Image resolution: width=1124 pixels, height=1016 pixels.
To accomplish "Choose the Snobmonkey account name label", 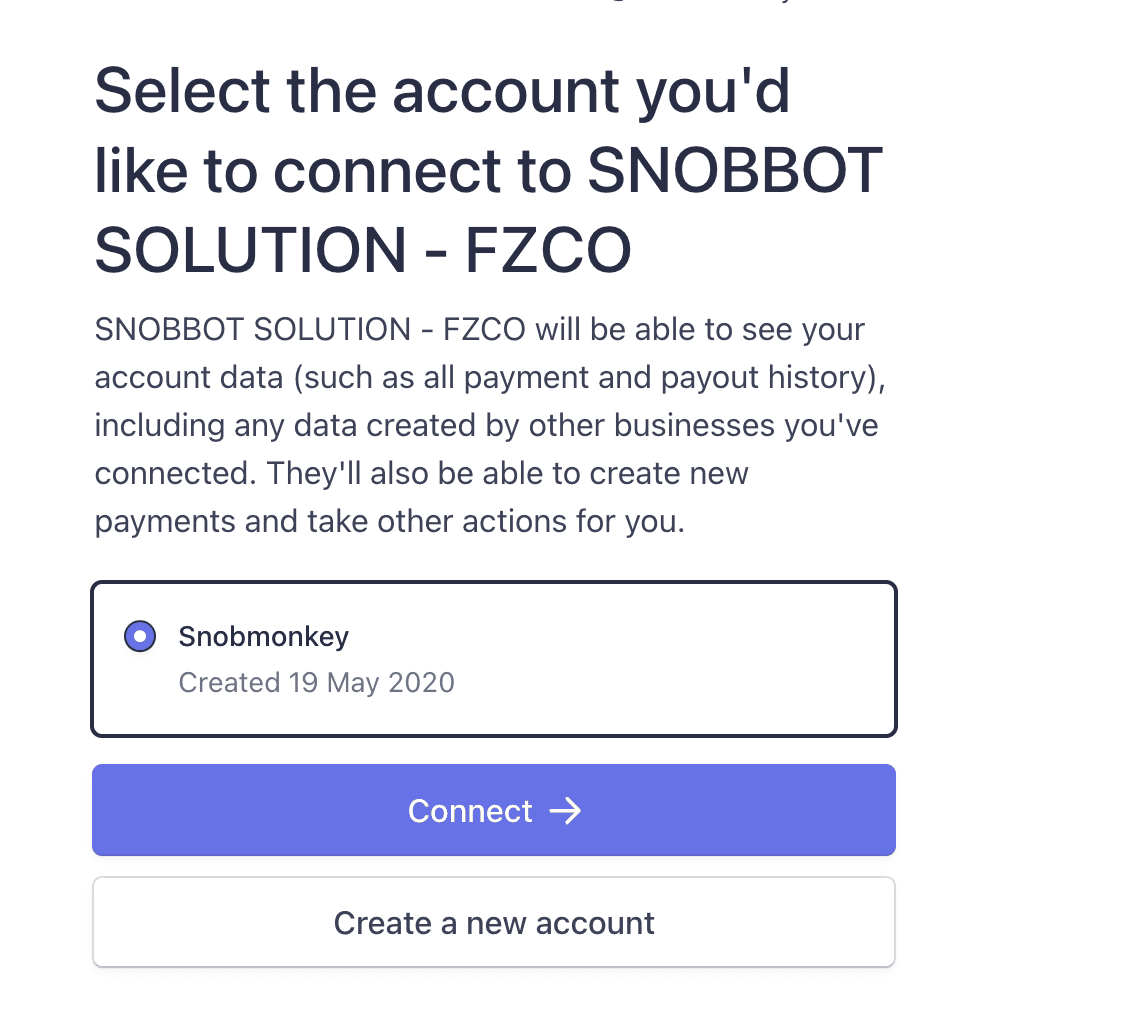I will point(263,637).
